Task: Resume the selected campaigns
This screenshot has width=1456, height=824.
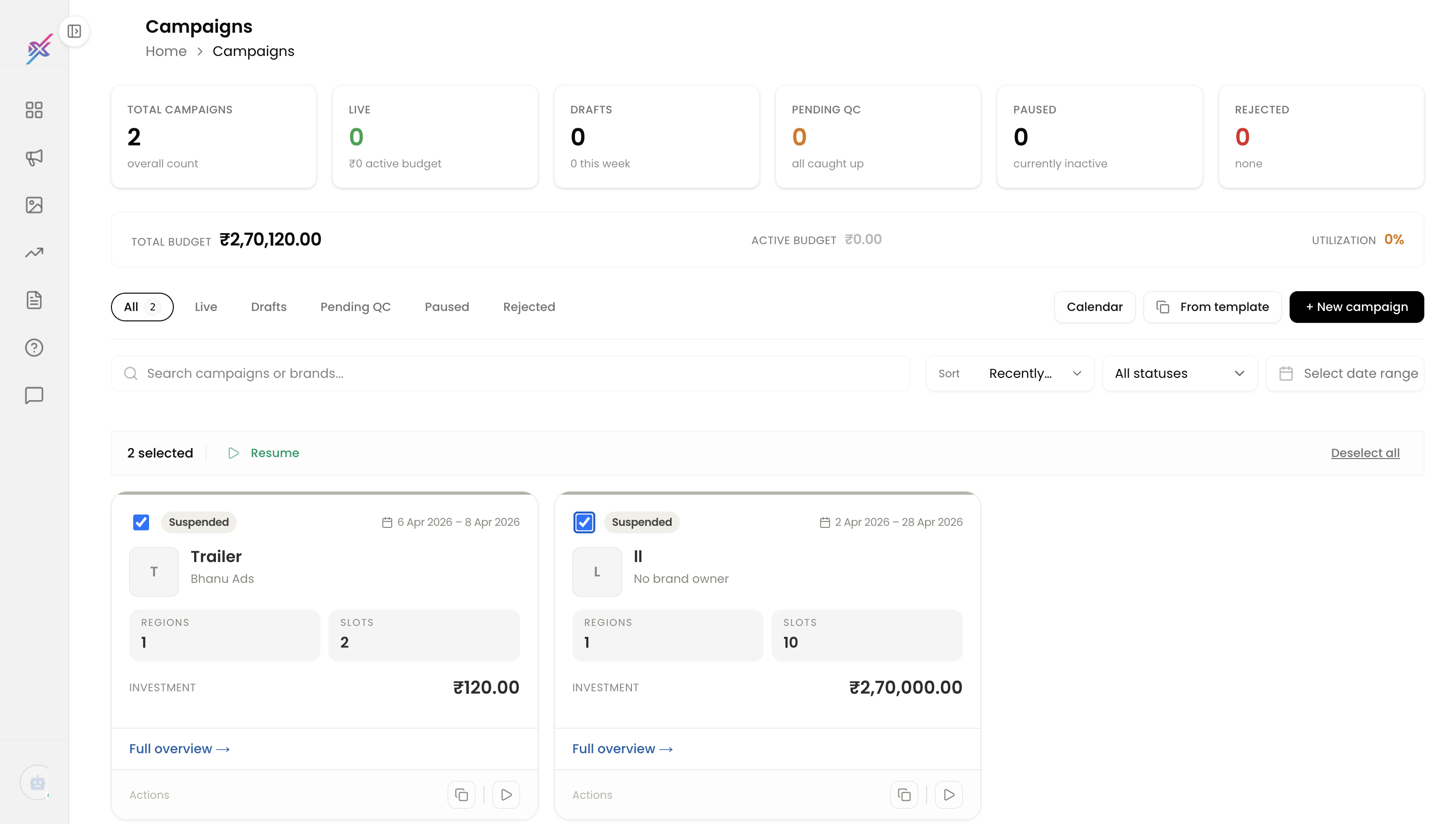Action: pyautogui.click(x=263, y=453)
